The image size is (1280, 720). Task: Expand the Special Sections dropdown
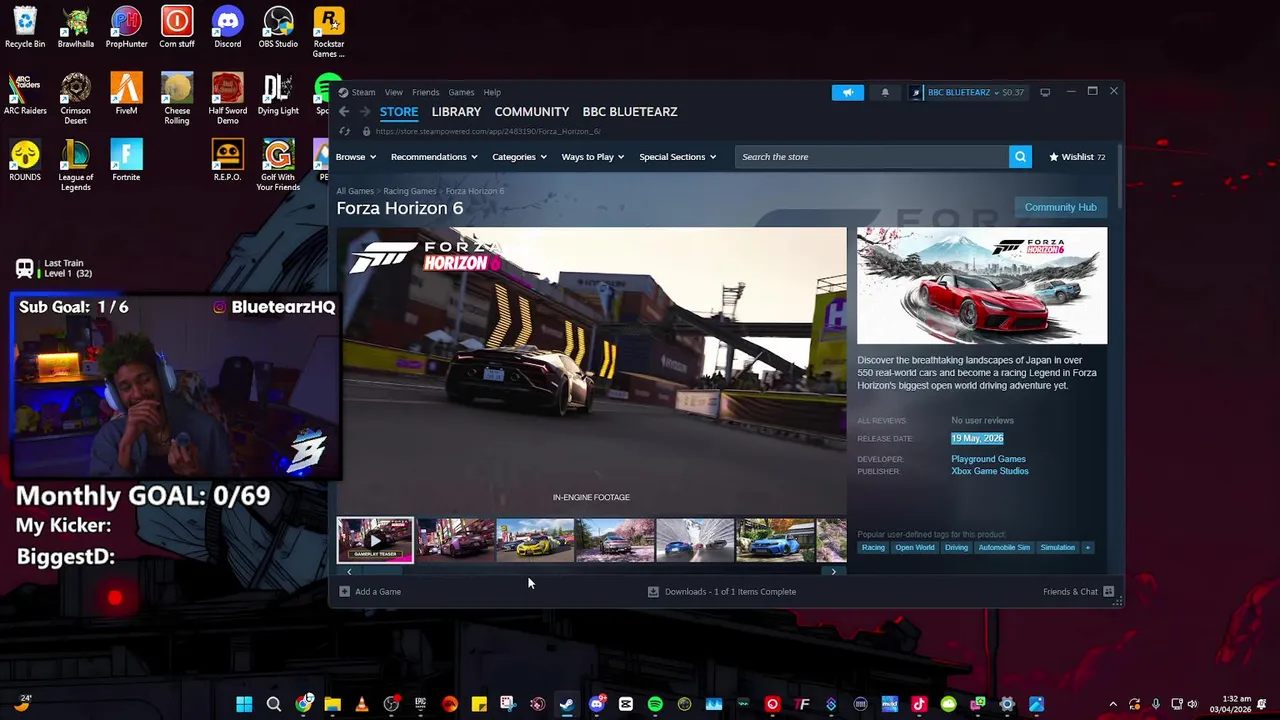pos(678,157)
